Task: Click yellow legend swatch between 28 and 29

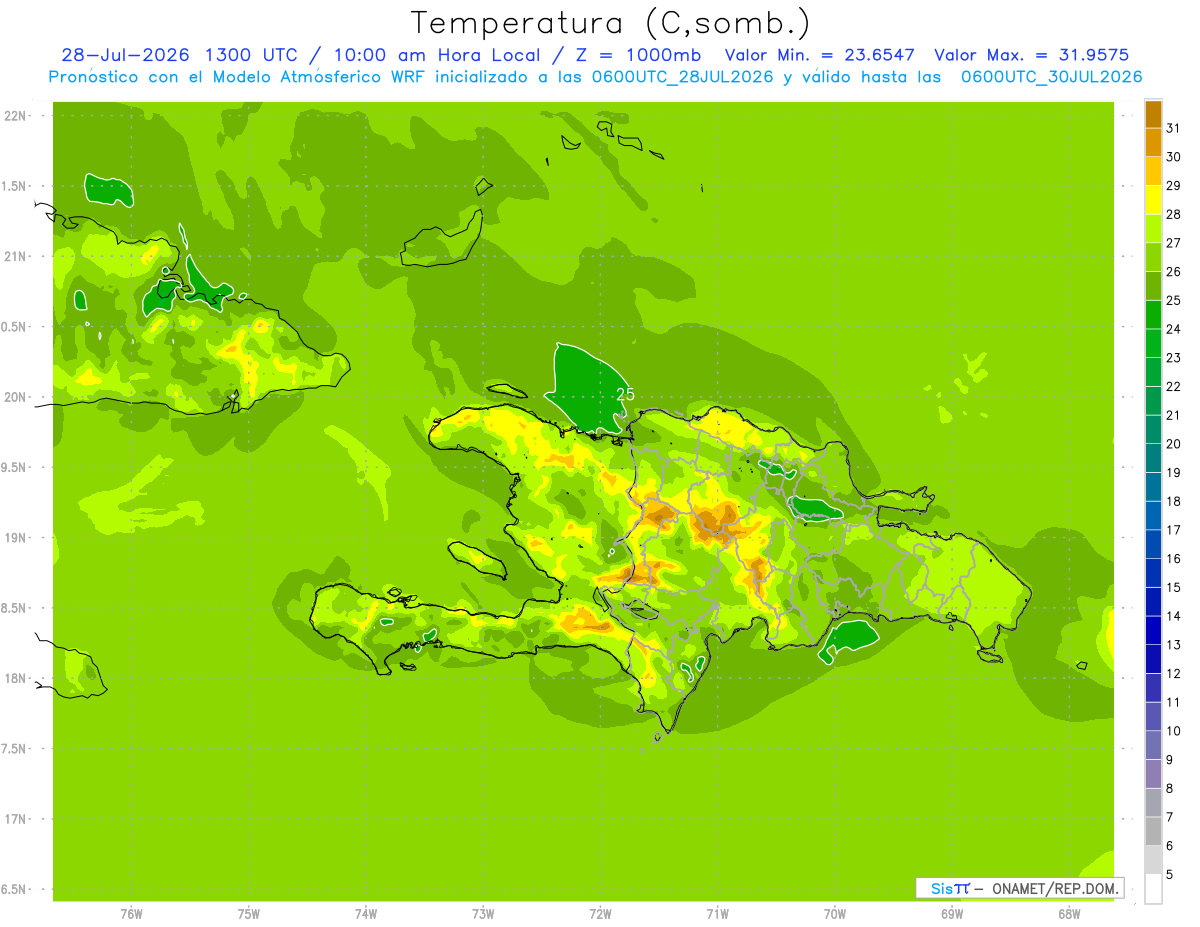Action: pyautogui.click(x=1153, y=200)
